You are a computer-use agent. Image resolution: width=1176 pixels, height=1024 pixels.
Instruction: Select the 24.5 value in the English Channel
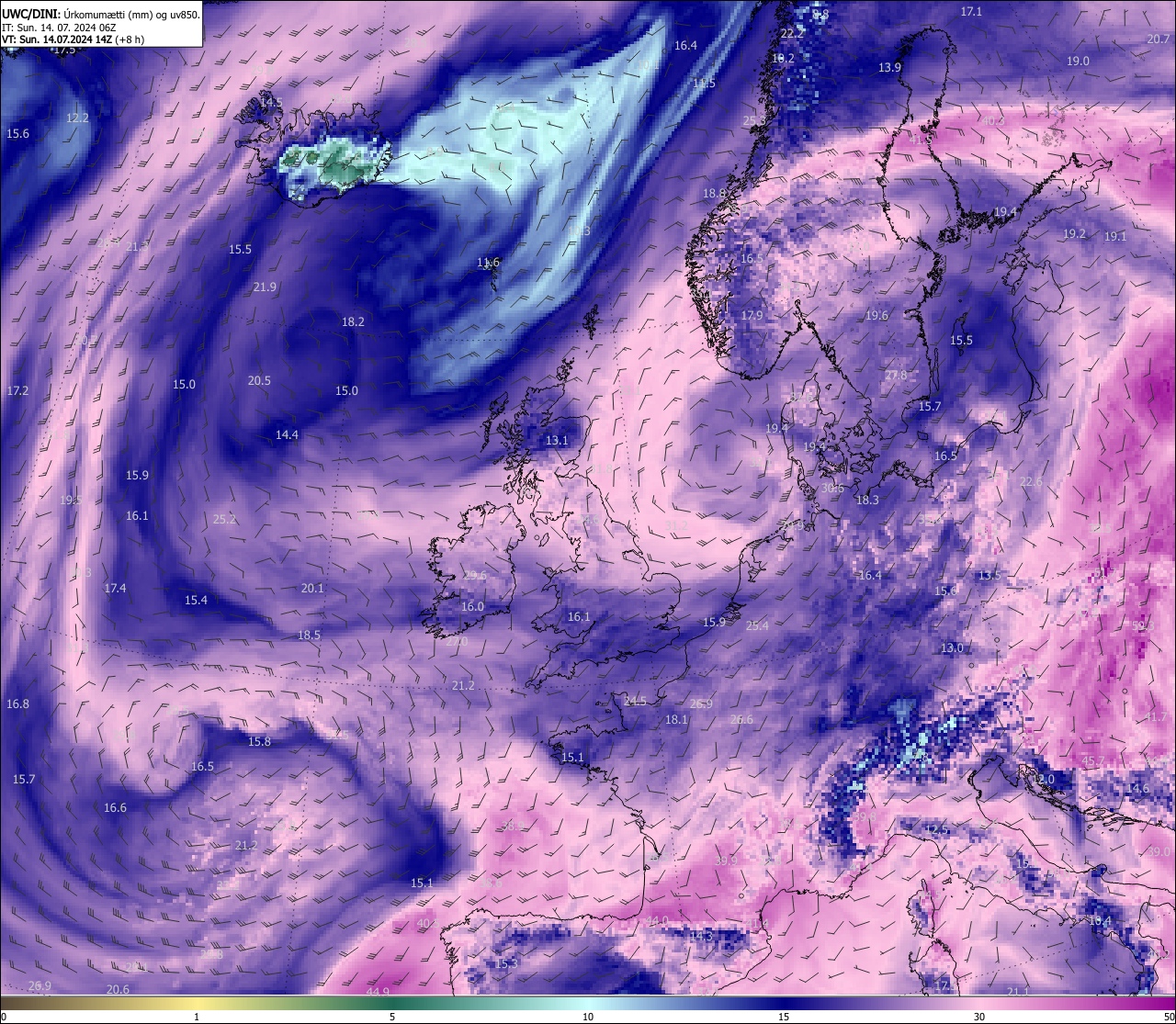635,701
